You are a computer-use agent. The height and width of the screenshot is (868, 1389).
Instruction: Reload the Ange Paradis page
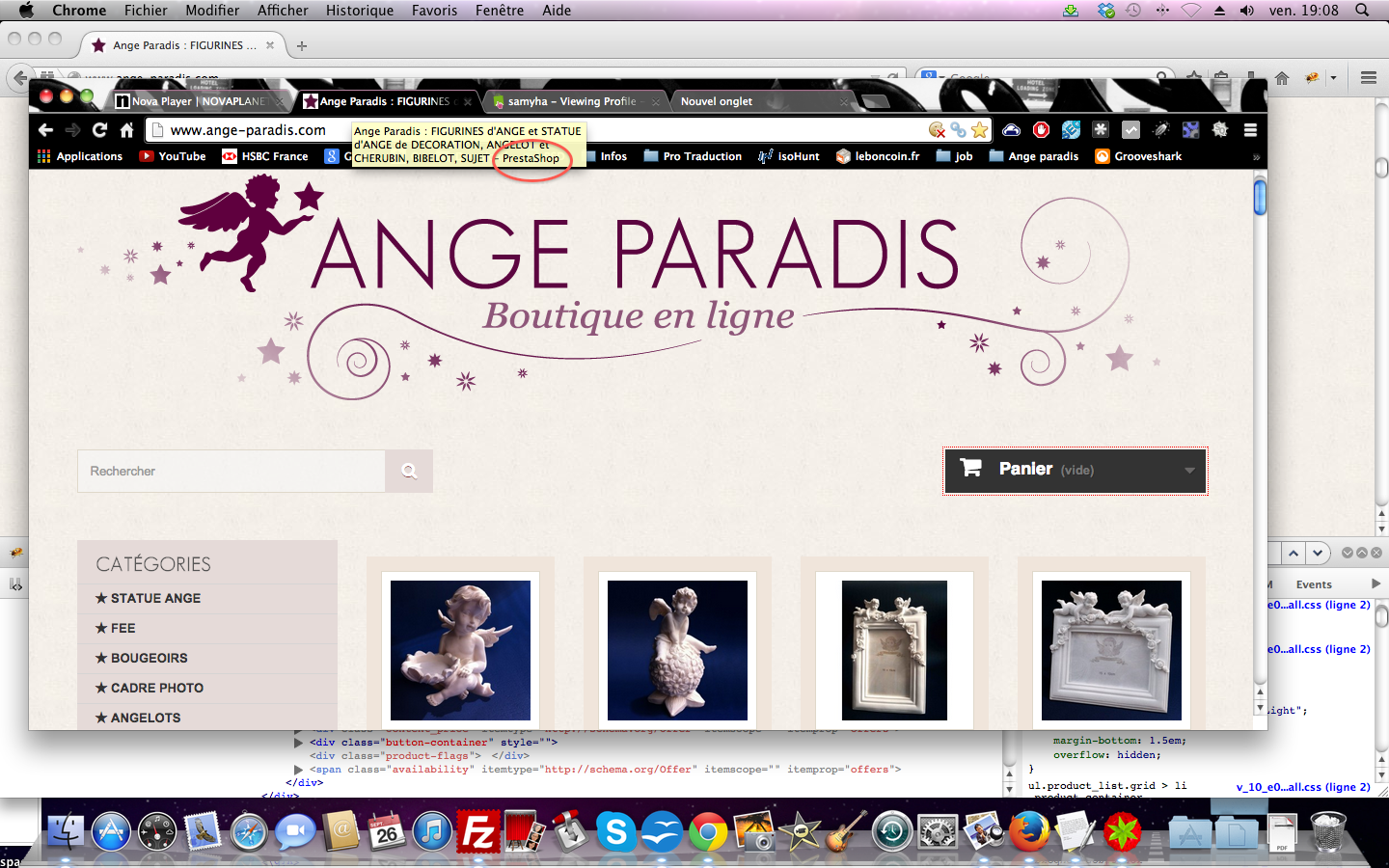pos(99,129)
